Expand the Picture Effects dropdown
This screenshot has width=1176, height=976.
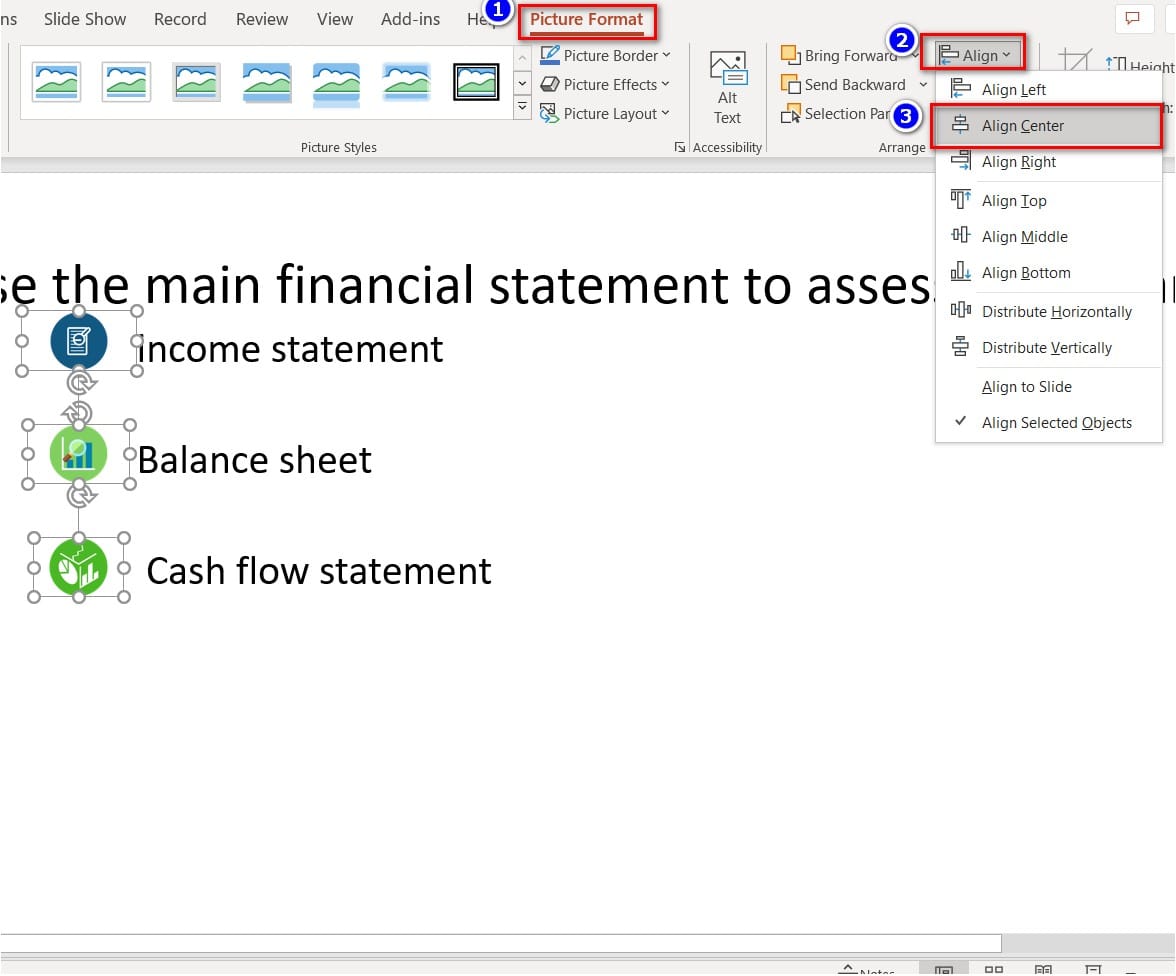[605, 85]
